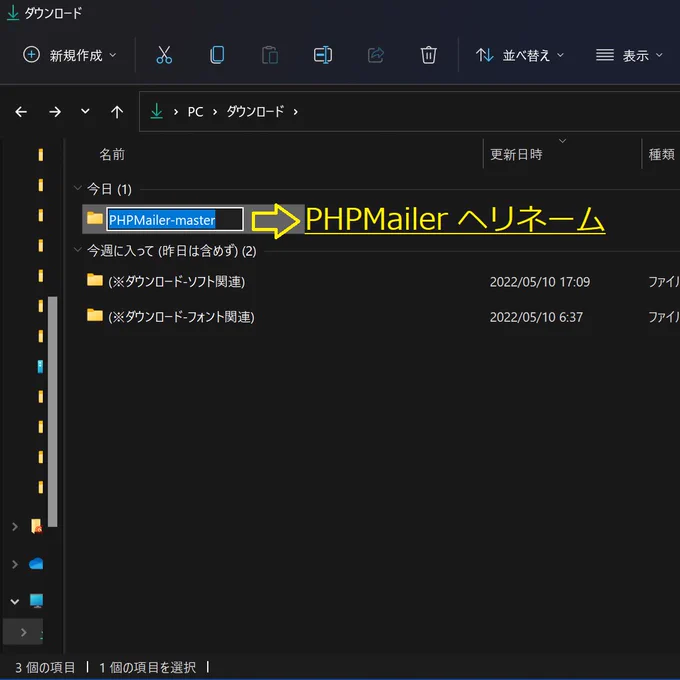
Task: Click the Cut scissors icon
Action: point(164,55)
